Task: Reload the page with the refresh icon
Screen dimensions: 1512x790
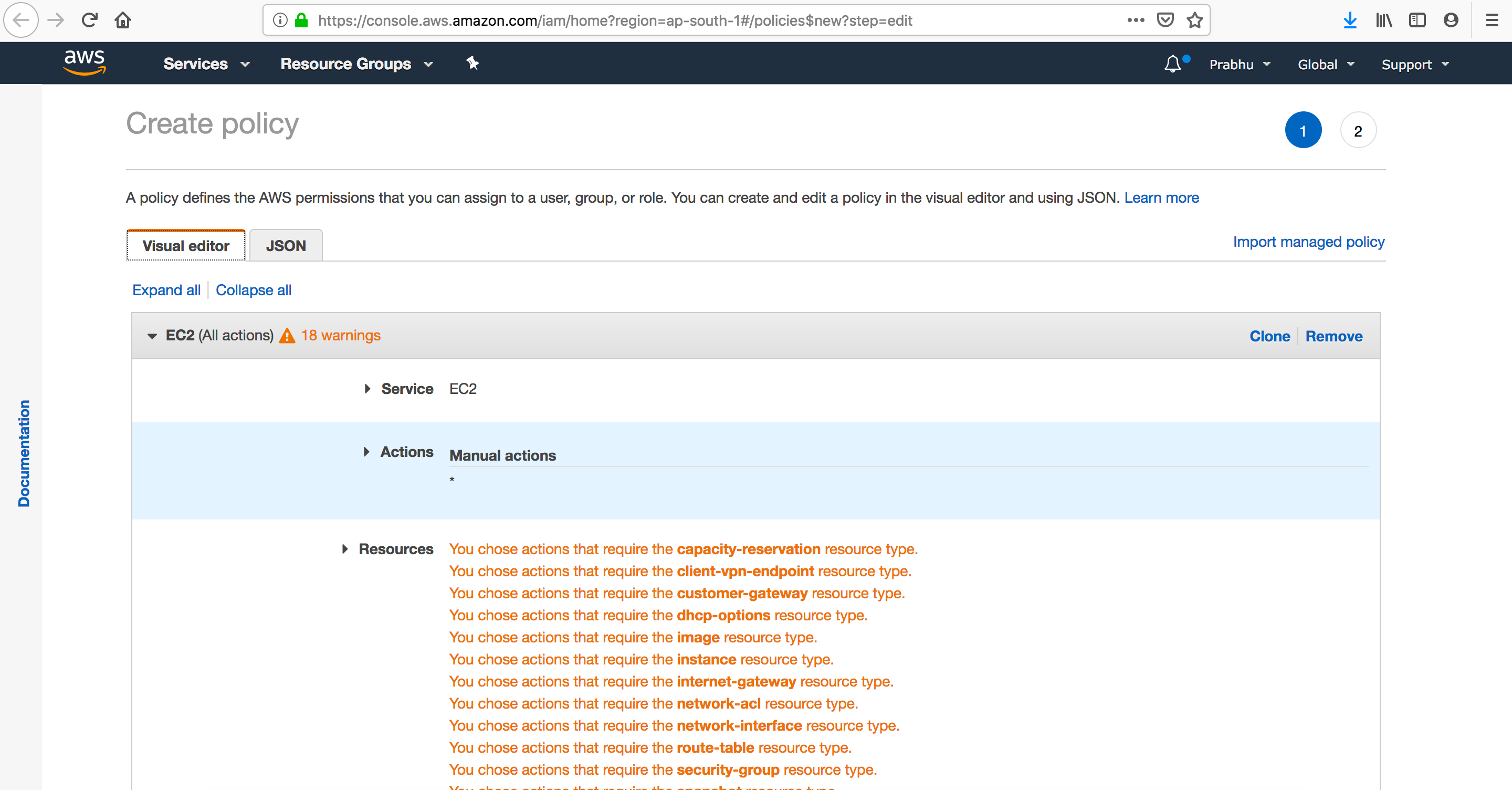Action: [89, 20]
